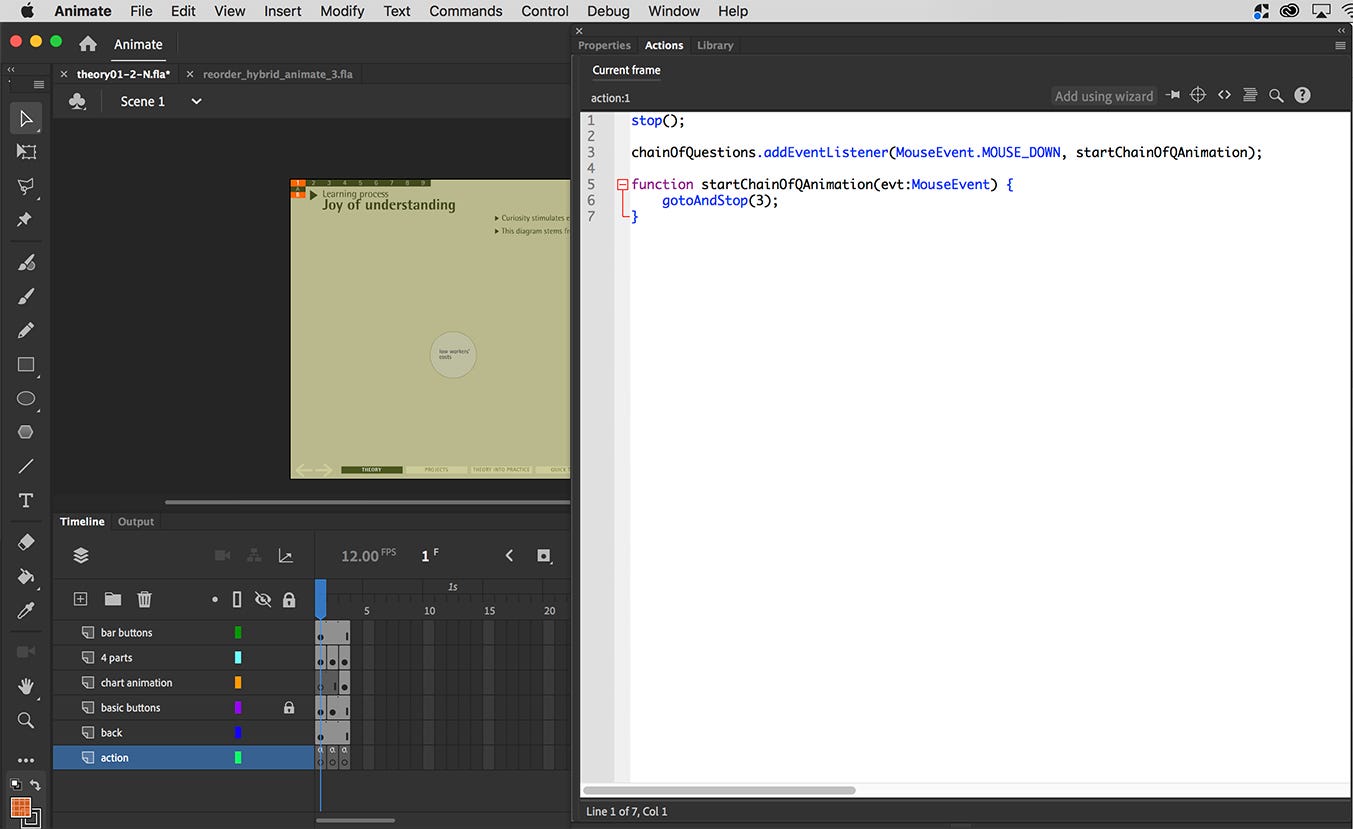The height and width of the screenshot is (829, 1353).
Task: Click the fill color swatch
Action: click(x=20, y=808)
